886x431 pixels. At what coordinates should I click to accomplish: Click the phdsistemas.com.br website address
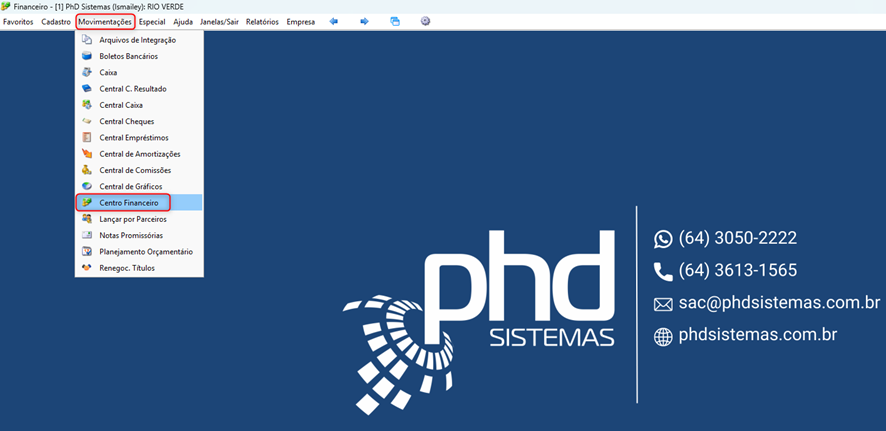tap(757, 335)
